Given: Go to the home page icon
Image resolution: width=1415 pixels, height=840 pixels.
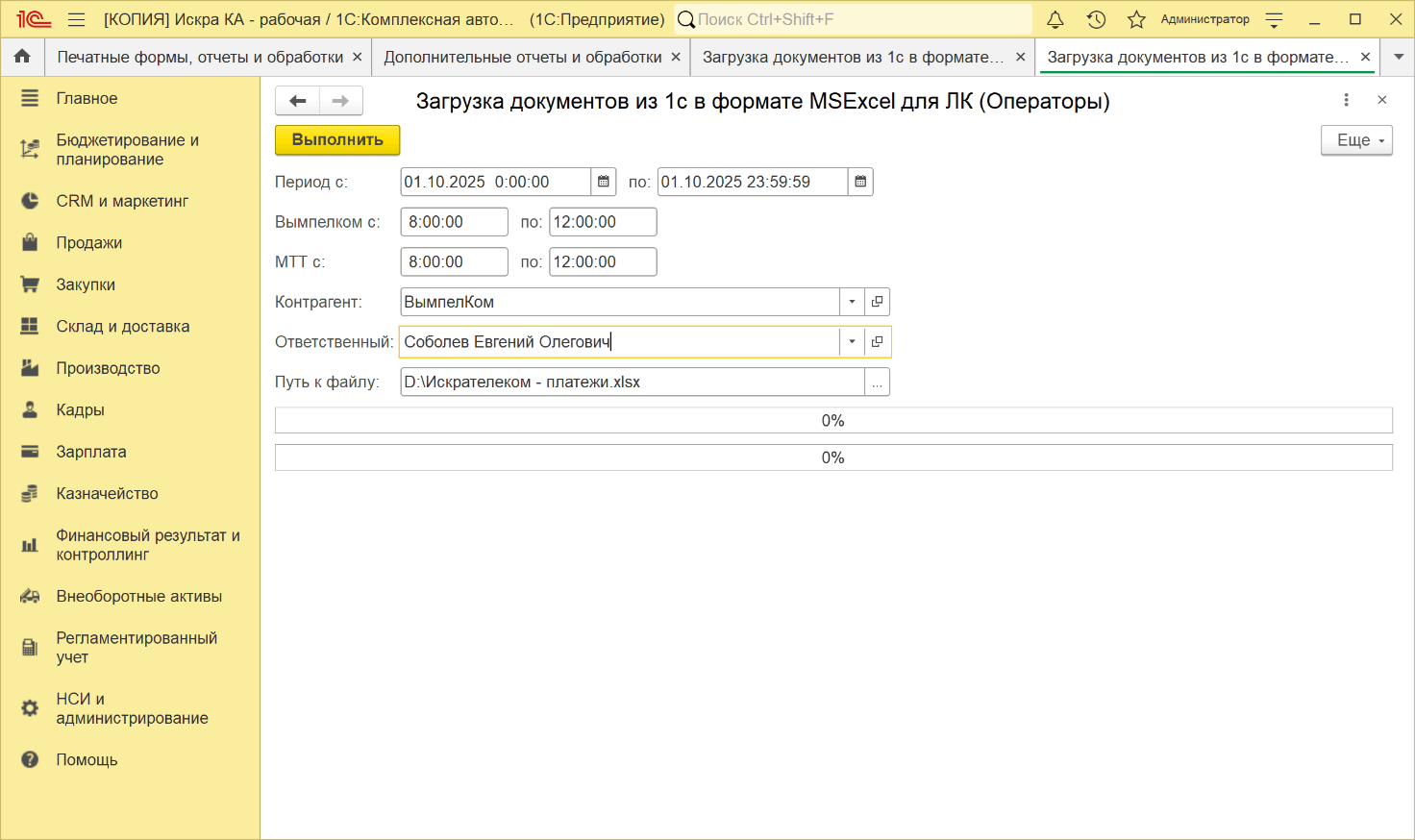Looking at the screenshot, I should pyautogui.click(x=22, y=57).
